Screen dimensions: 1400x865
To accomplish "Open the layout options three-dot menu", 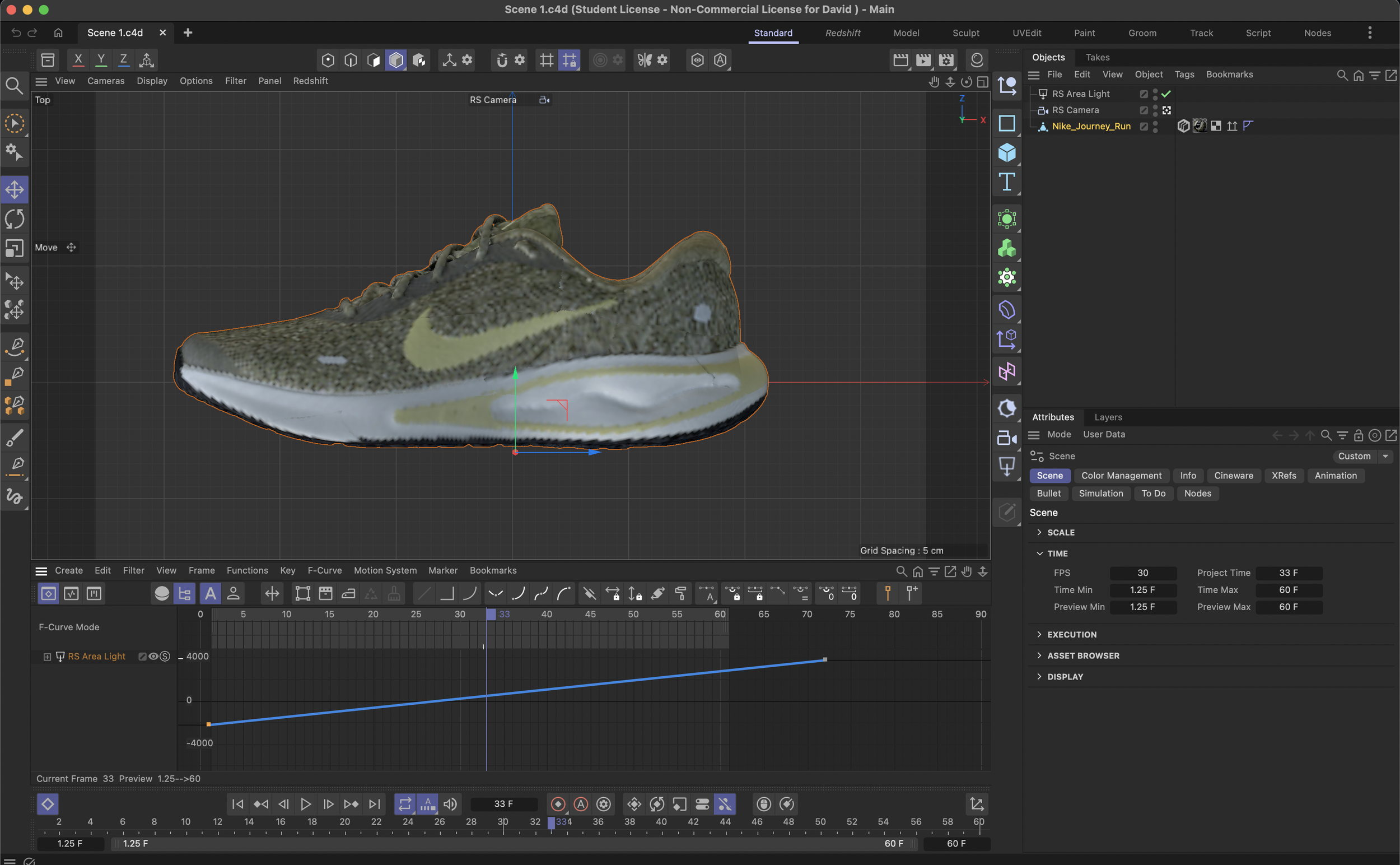I will click(x=1370, y=32).
